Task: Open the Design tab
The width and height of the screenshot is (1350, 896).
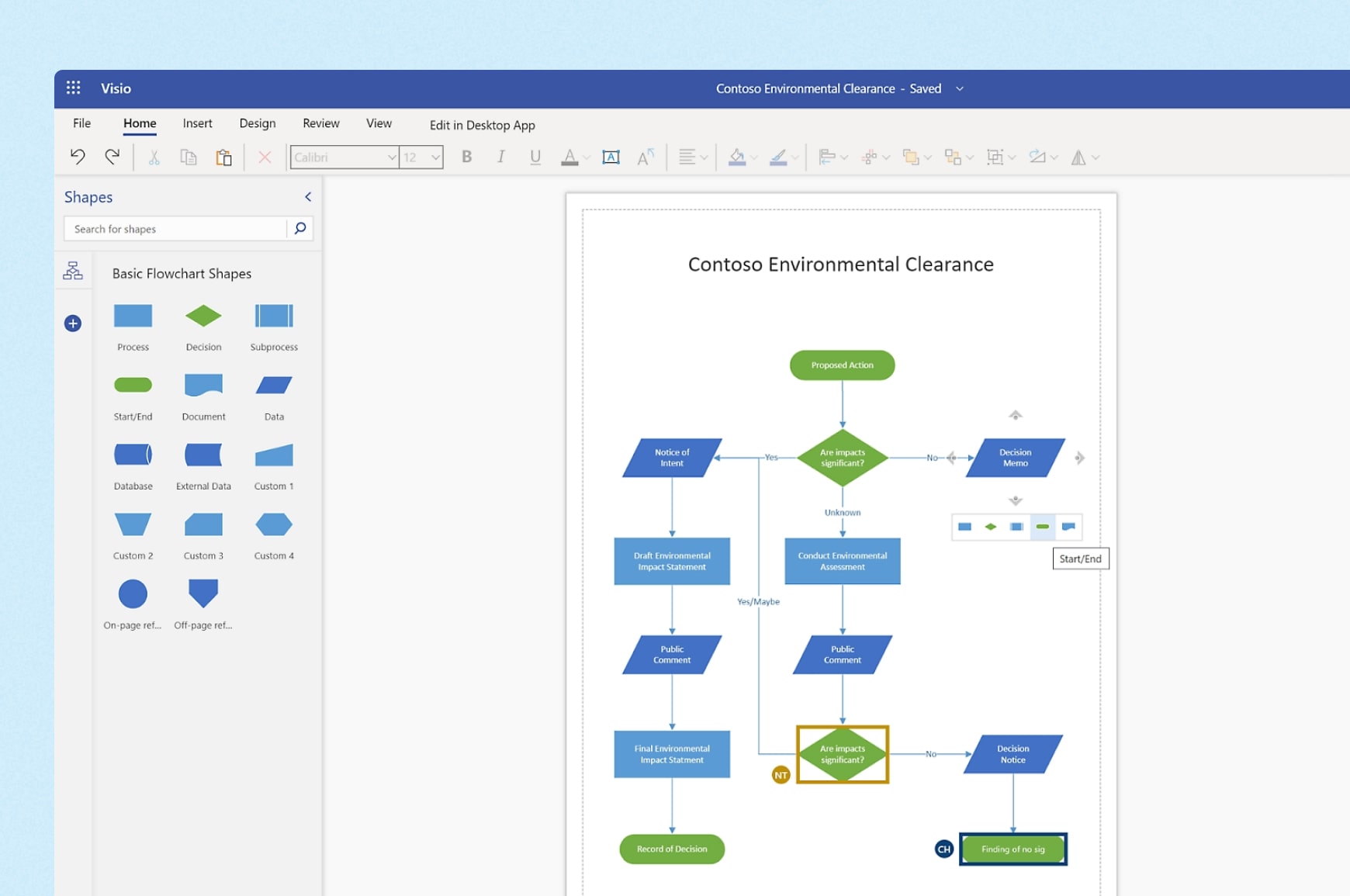Action: tap(258, 123)
